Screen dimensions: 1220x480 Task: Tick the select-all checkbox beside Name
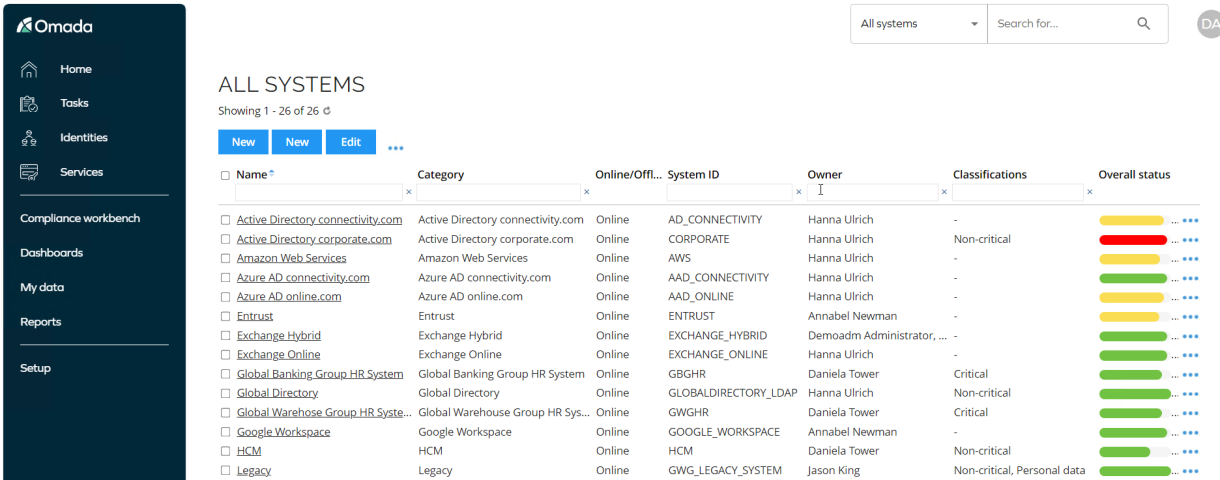pos(225,175)
